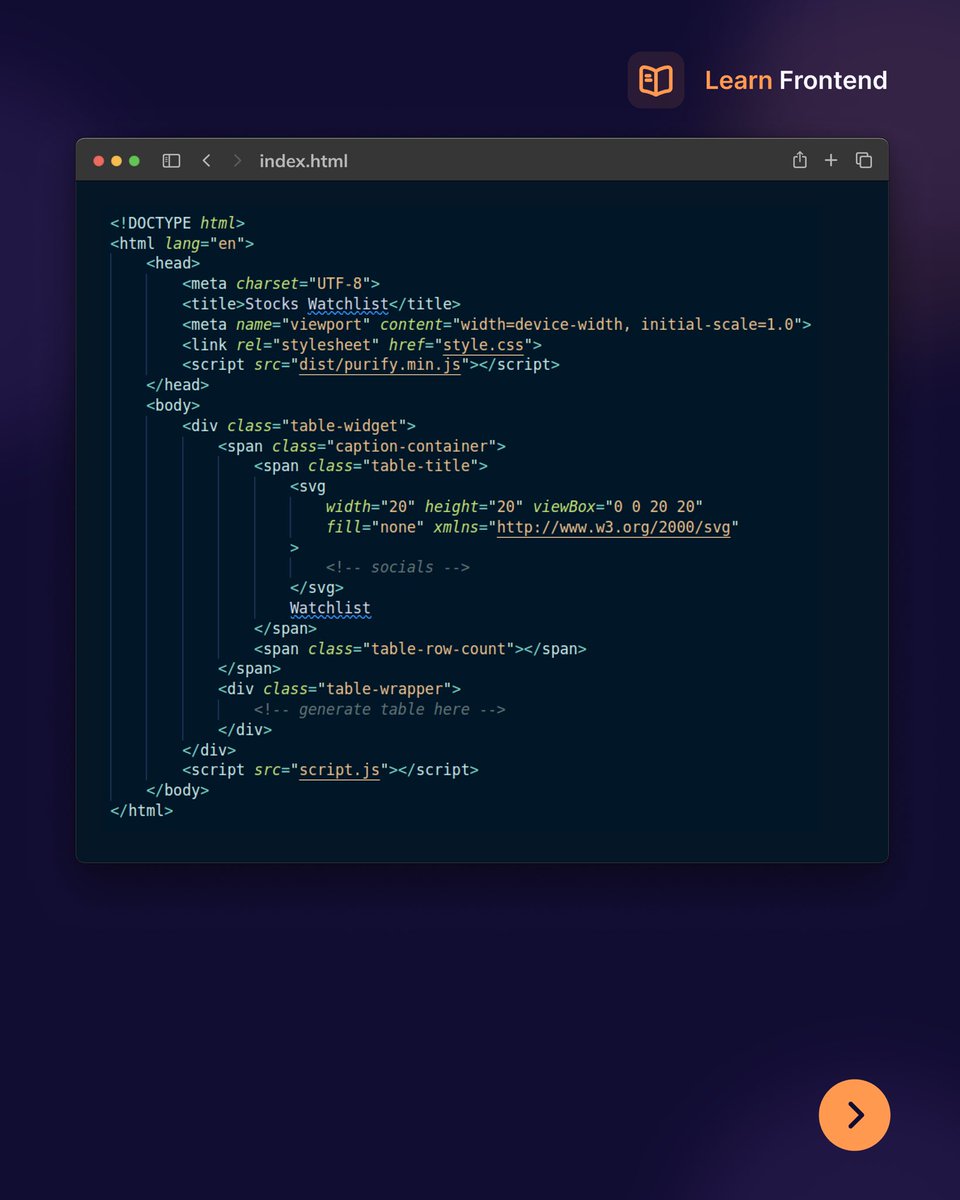Click the green maximize window dot
Viewport: 960px width, 1200px height.
134,161
